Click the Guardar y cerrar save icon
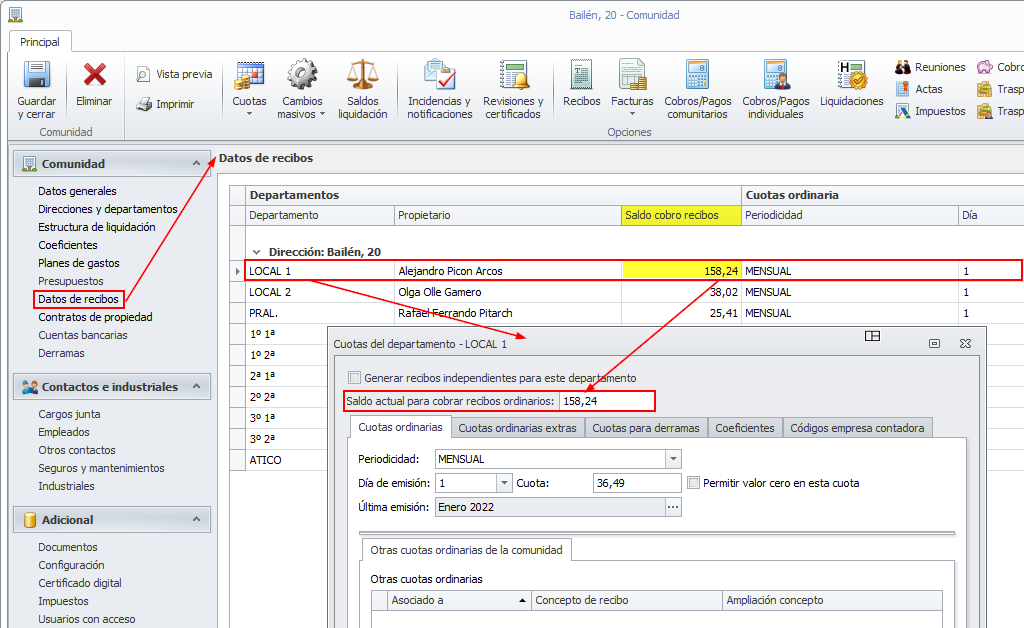This screenshot has width=1024, height=628. click(37, 76)
